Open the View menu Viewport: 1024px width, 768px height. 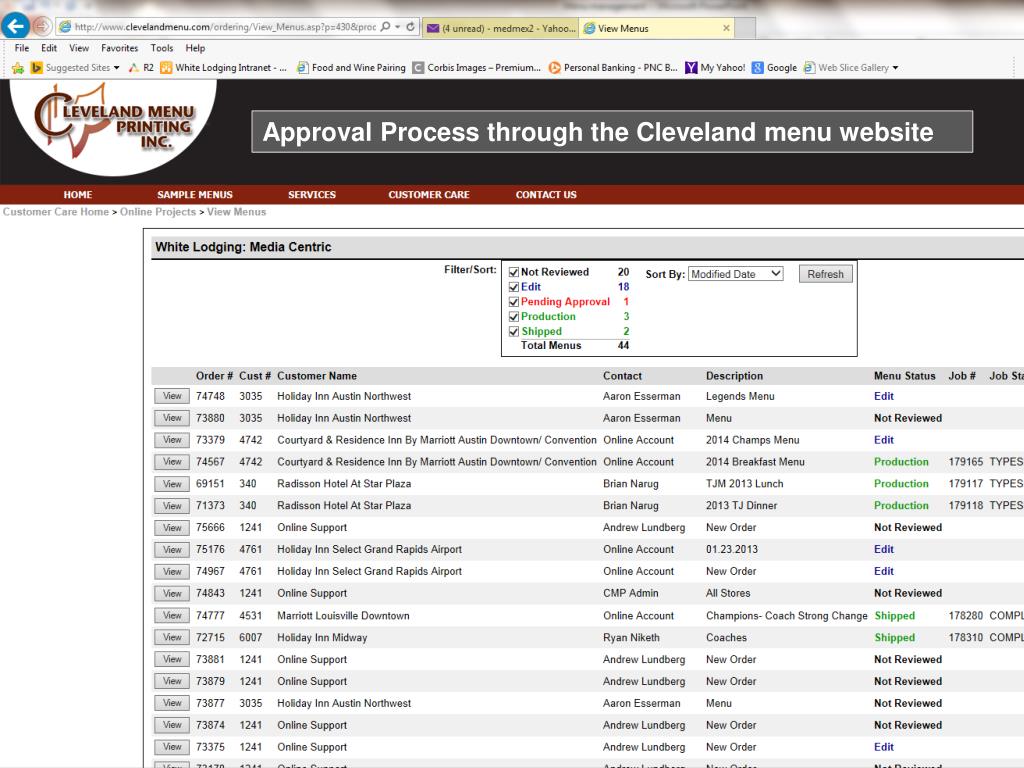79,48
